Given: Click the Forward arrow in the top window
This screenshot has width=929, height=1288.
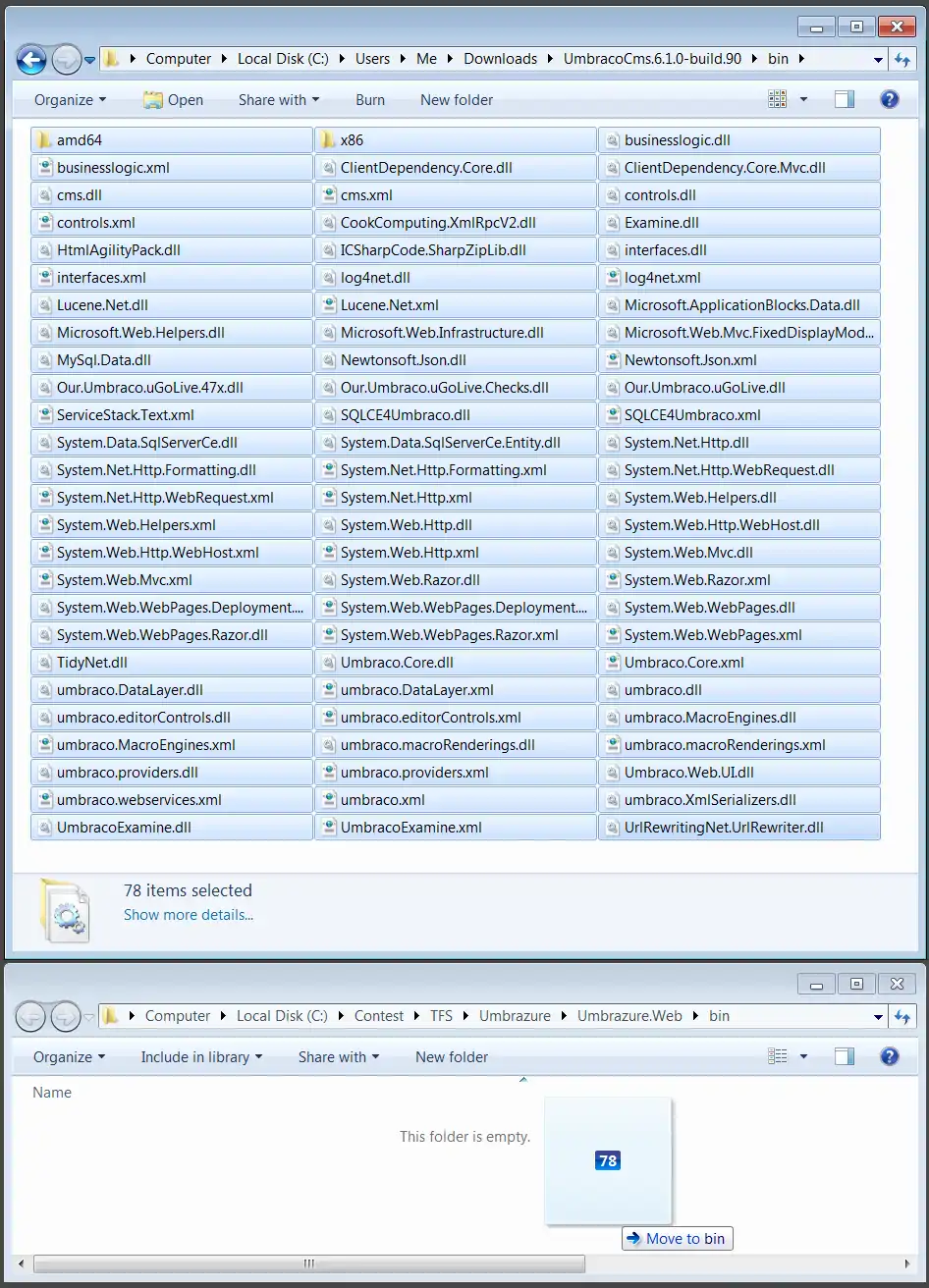Looking at the screenshot, I should [66, 60].
